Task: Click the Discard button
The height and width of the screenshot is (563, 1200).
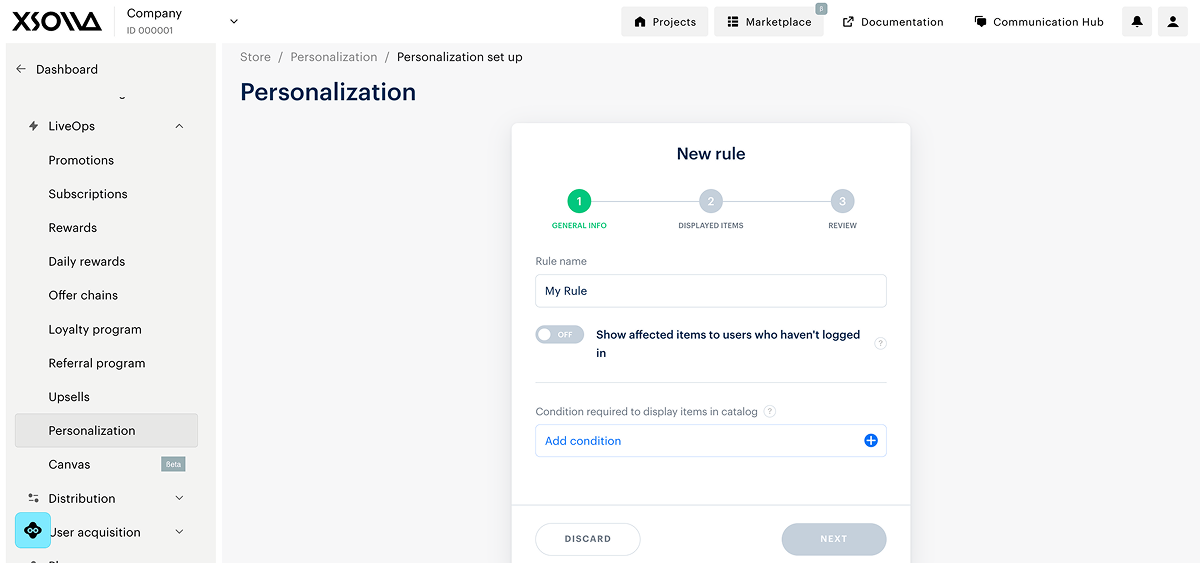Action: (588, 539)
